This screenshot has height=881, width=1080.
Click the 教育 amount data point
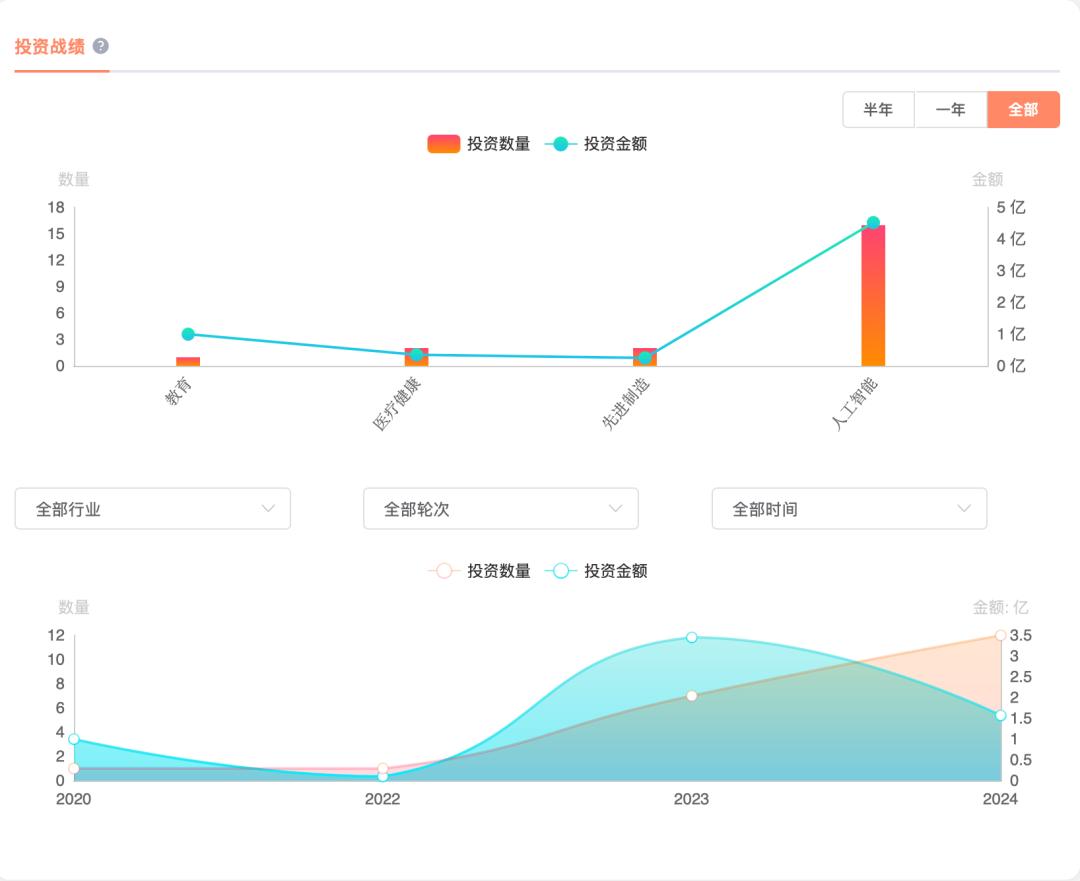click(x=188, y=334)
